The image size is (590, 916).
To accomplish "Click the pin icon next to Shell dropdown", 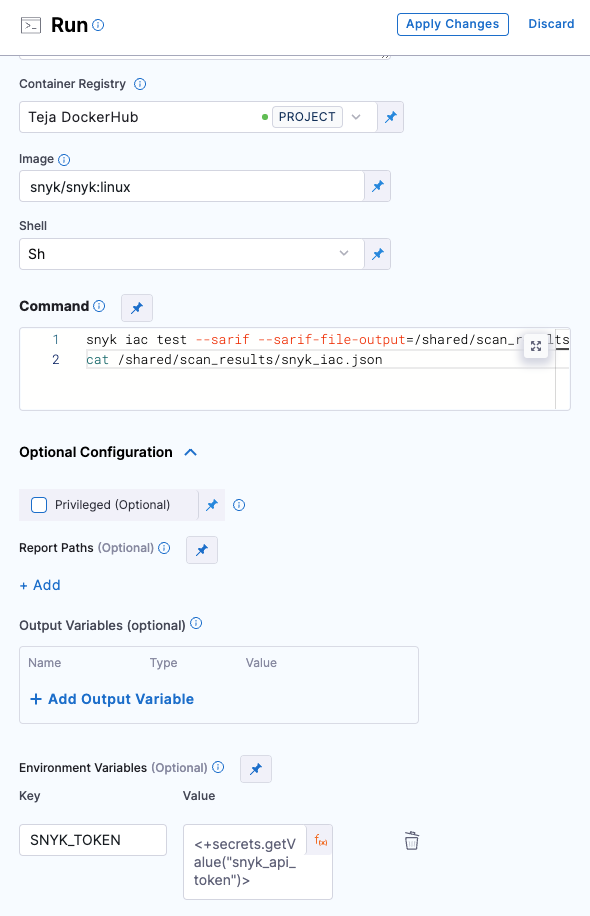I will click(x=378, y=254).
